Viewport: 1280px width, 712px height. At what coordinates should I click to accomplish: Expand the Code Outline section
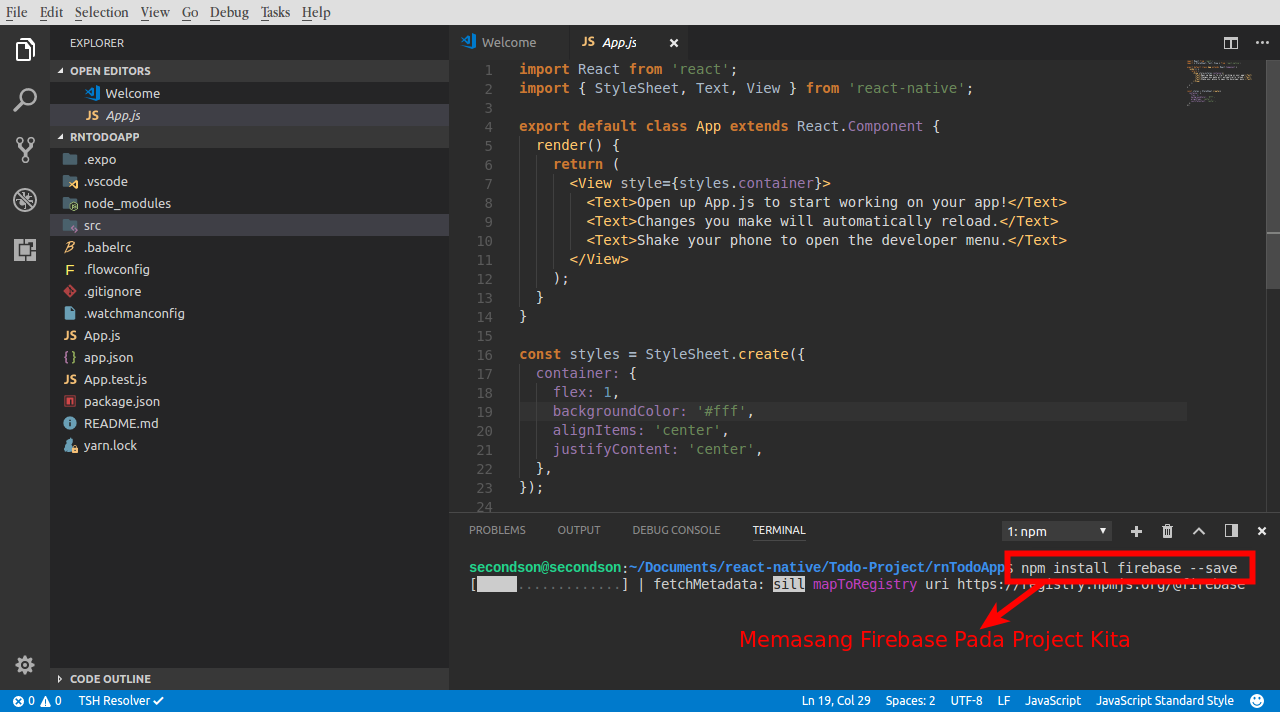pos(250,679)
